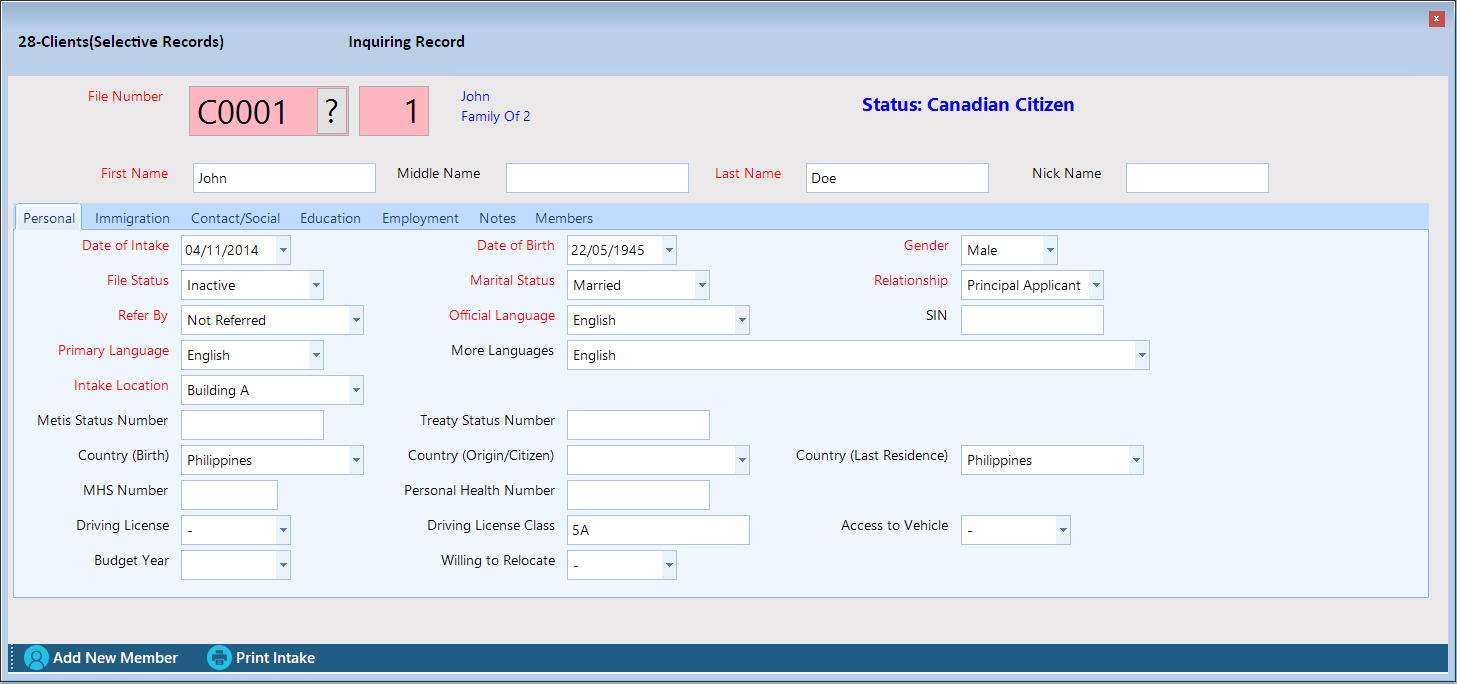
Task: Click the question mark lookup button
Action: (x=332, y=111)
